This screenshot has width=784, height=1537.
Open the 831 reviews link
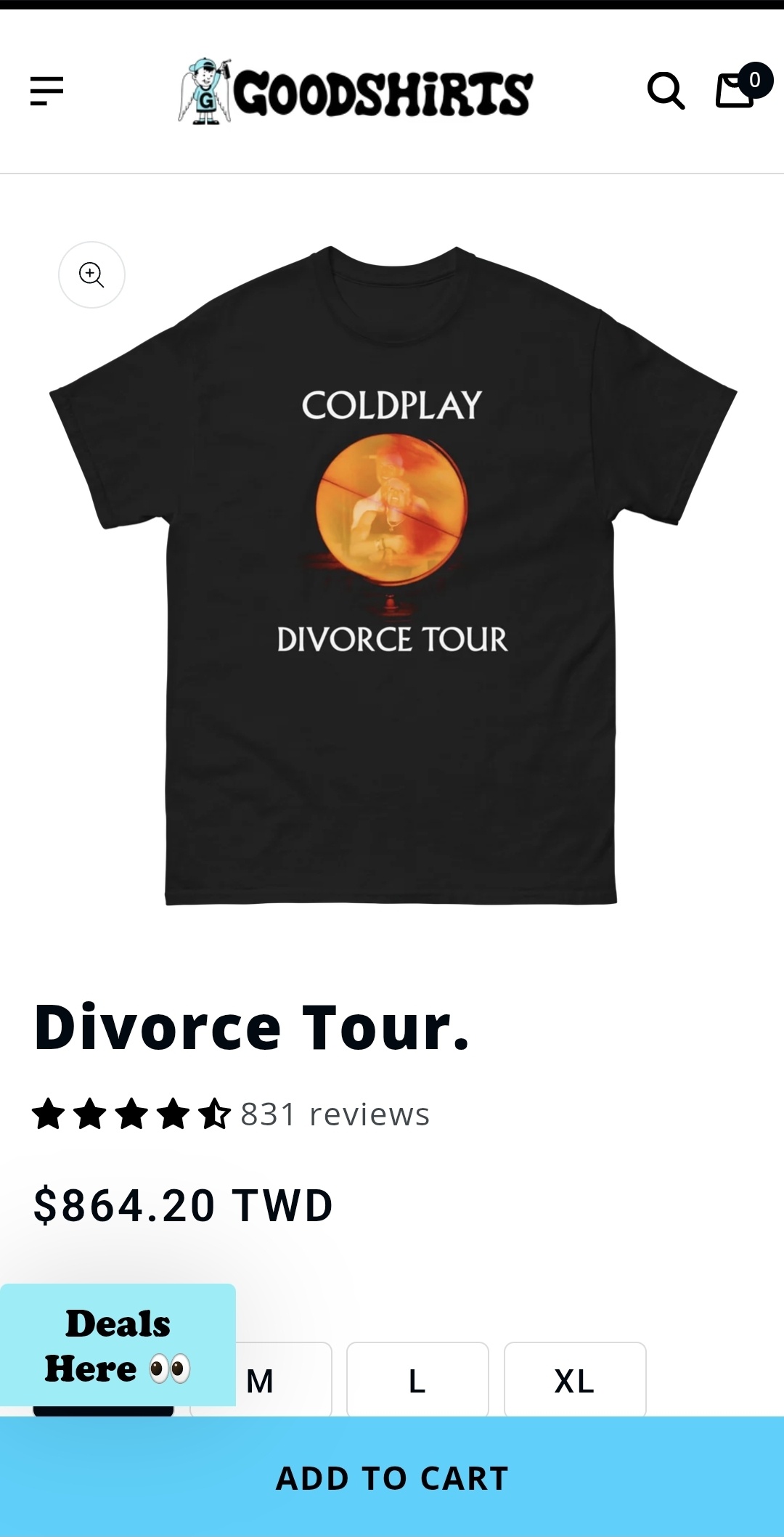tap(335, 1114)
